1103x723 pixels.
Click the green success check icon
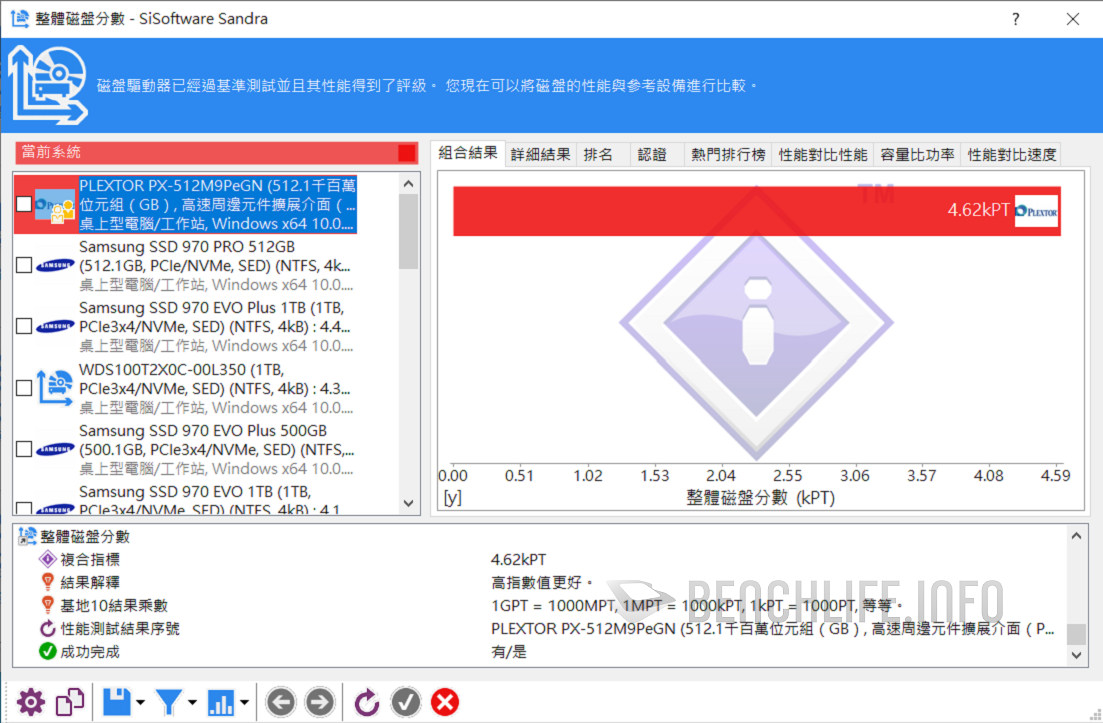click(x=47, y=651)
